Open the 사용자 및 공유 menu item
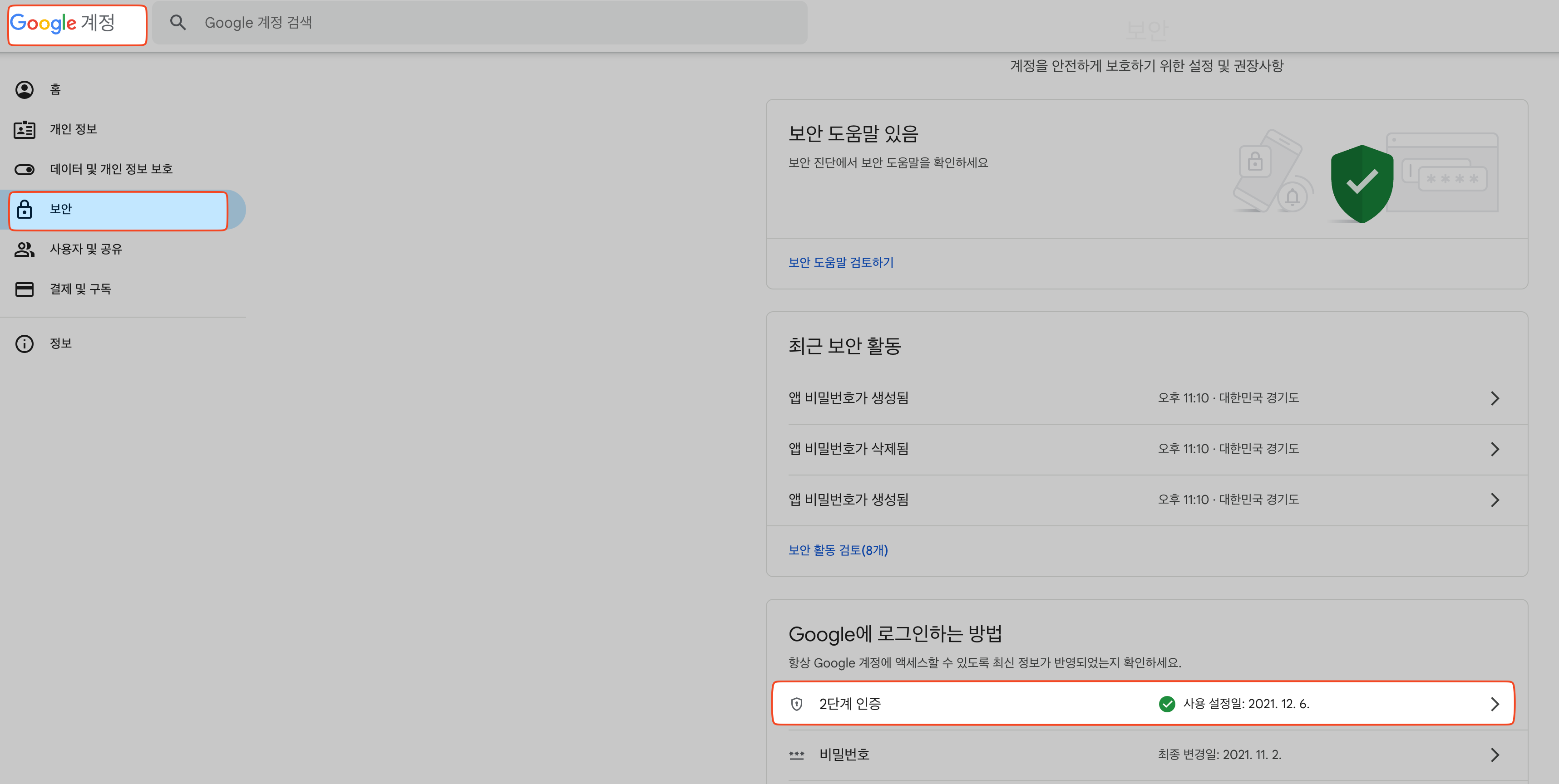The width and height of the screenshot is (1559, 784). 86,249
